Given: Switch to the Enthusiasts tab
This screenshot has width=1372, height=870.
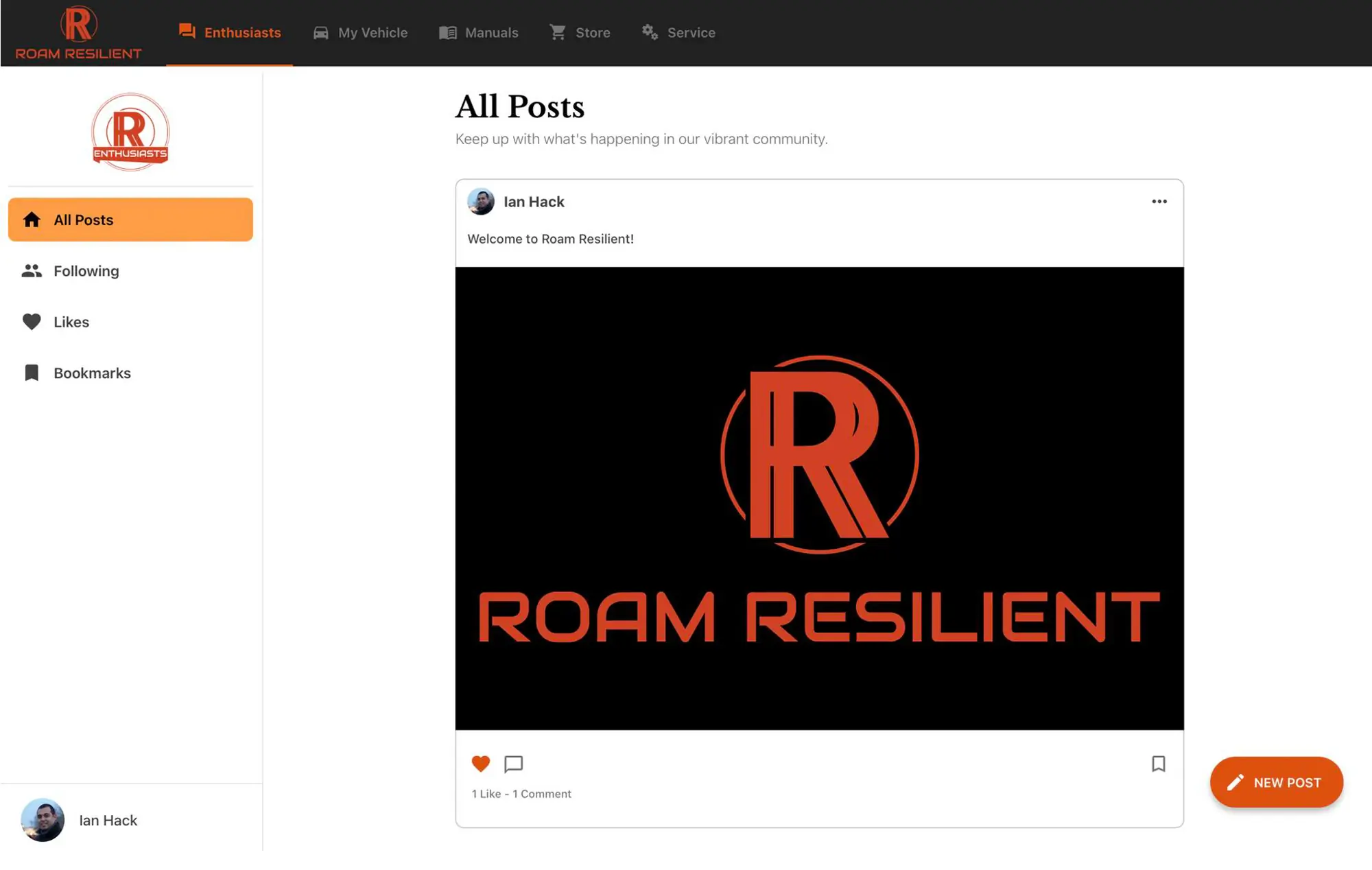Looking at the screenshot, I should point(230,32).
